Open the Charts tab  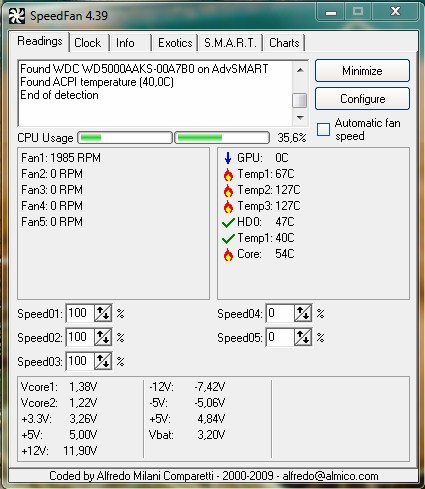pyautogui.click(x=284, y=43)
